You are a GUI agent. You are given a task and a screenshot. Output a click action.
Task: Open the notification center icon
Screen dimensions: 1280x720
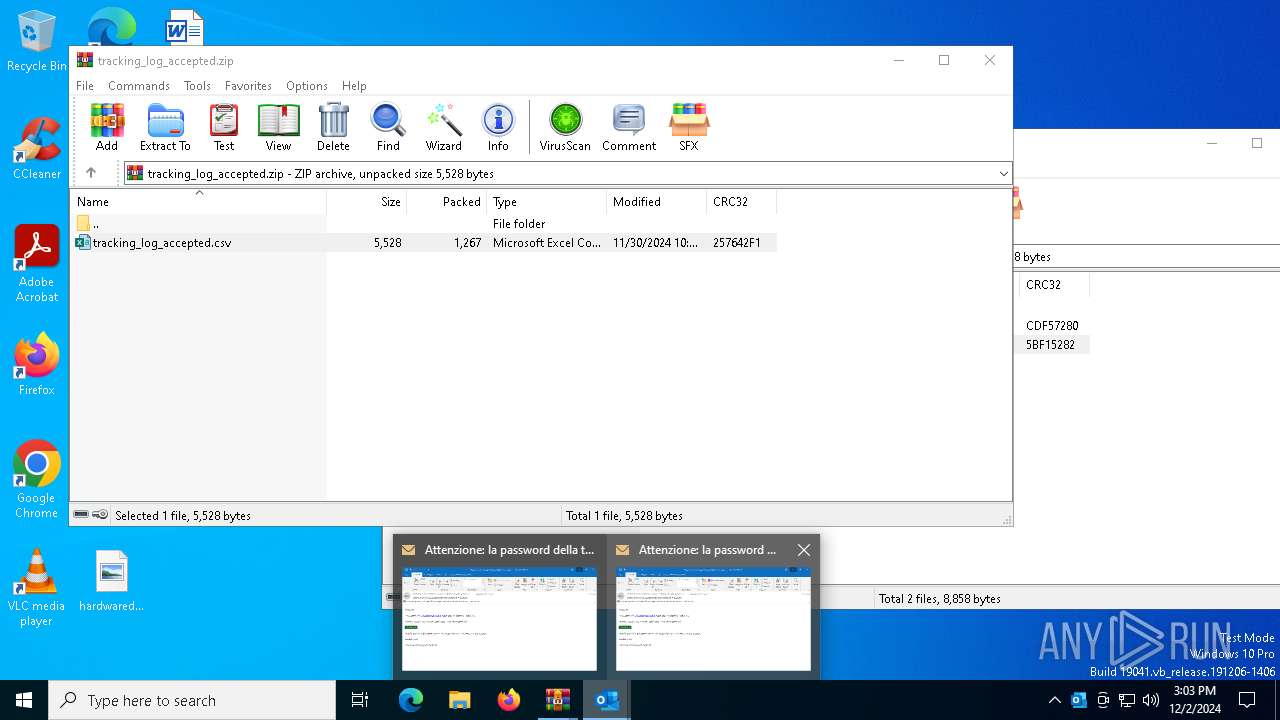tap(1247, 700)
